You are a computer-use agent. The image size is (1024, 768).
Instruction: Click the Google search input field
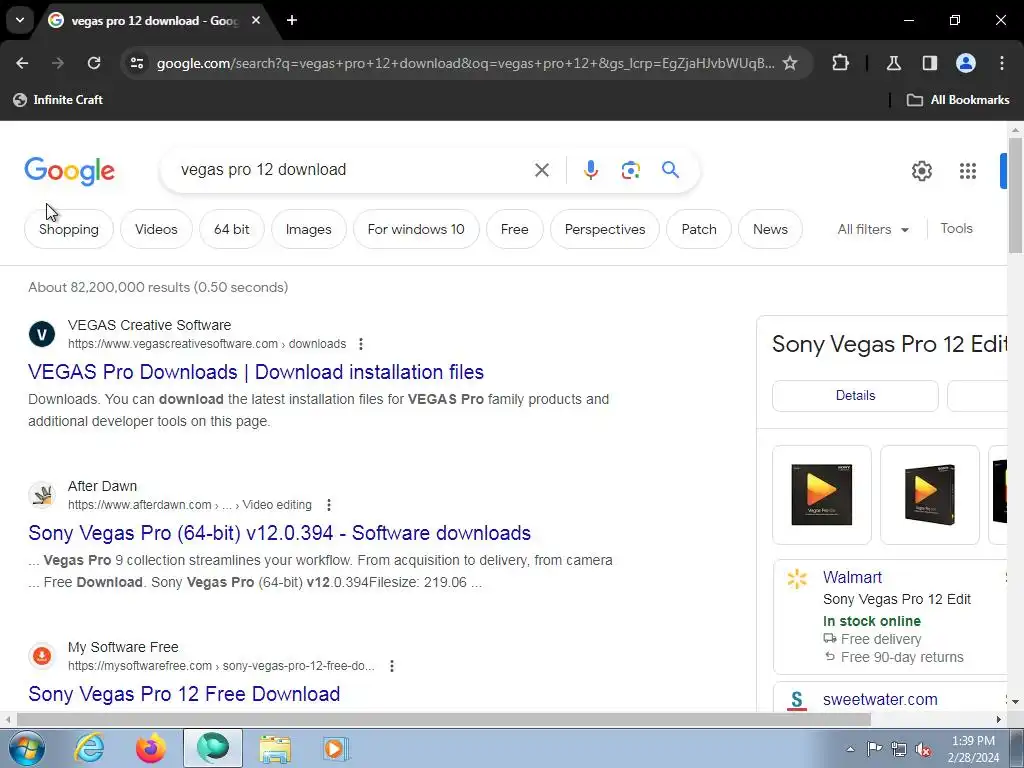tap(353, 170)
